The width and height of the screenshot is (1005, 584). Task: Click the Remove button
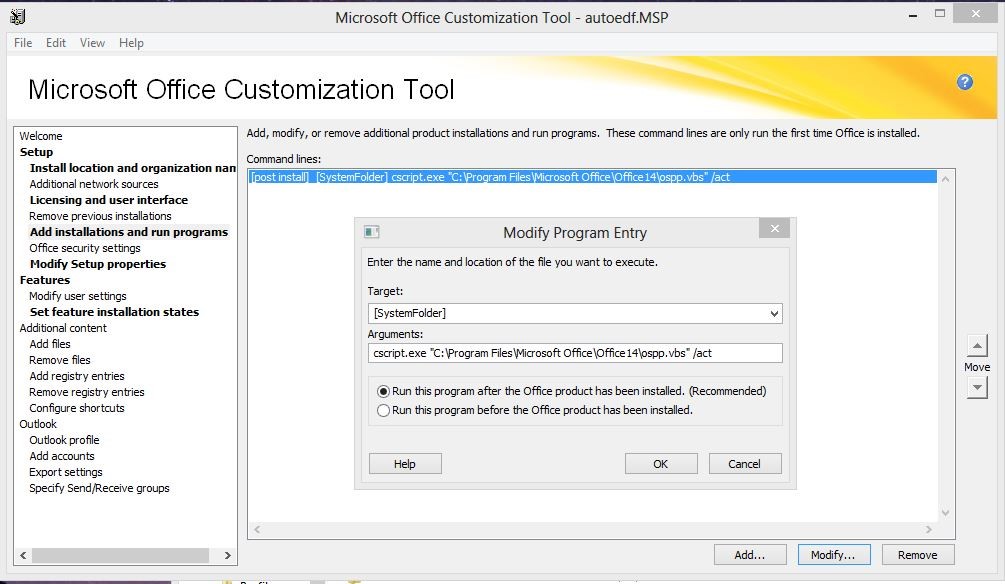[x=918, y=555]
